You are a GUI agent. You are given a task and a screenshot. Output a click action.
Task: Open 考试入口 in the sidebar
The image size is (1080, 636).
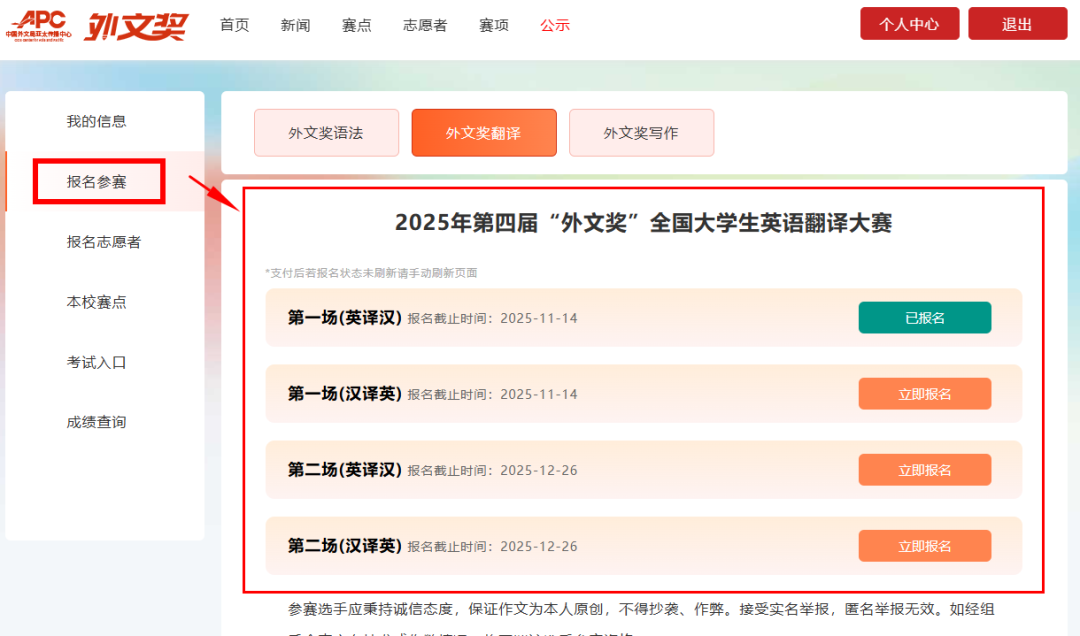[96, 362]
